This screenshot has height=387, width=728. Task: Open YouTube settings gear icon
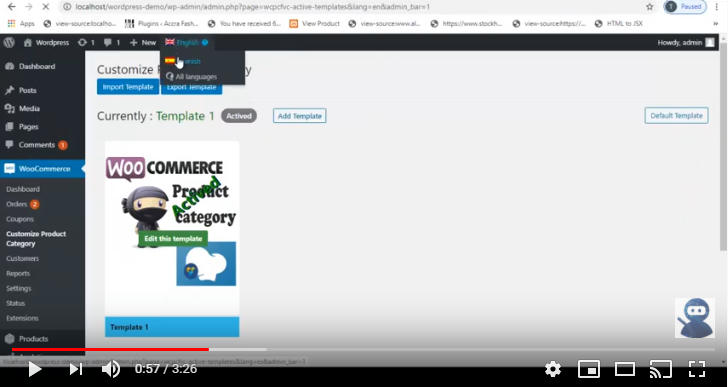[x=552, y=369]
